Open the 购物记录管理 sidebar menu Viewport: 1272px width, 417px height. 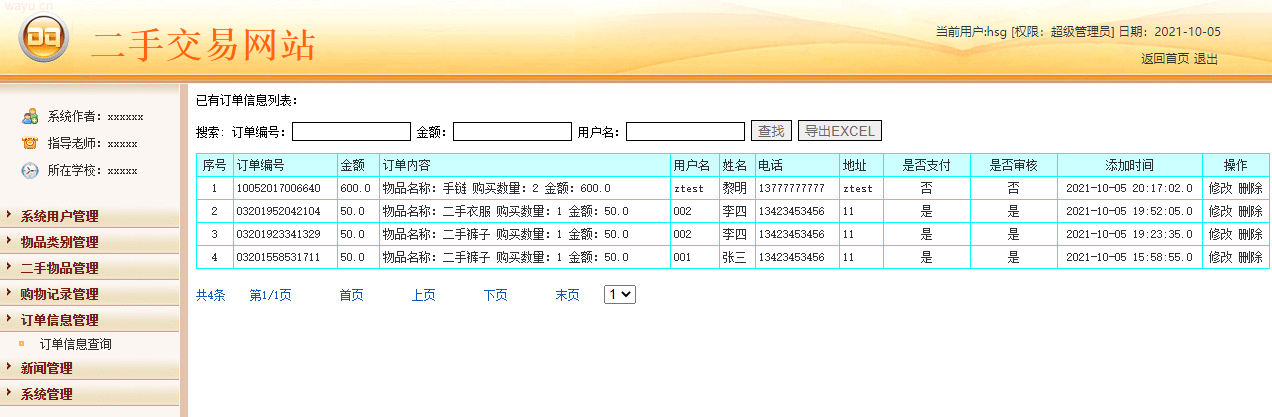[60, 294]
